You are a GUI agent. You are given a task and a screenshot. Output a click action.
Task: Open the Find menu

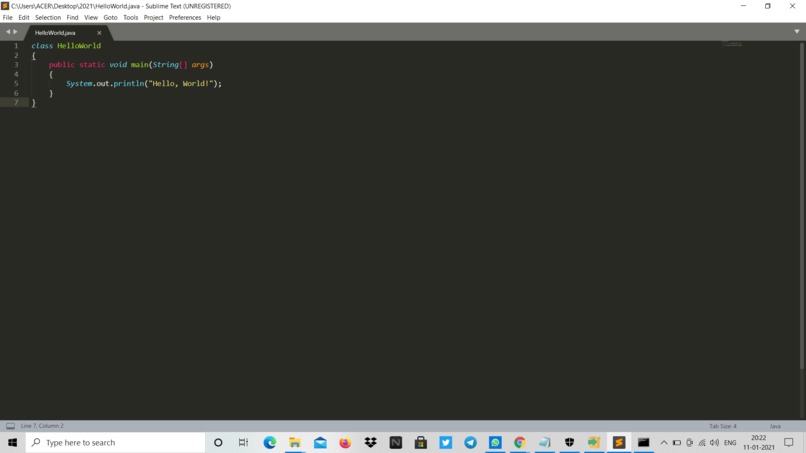[72, 17]
